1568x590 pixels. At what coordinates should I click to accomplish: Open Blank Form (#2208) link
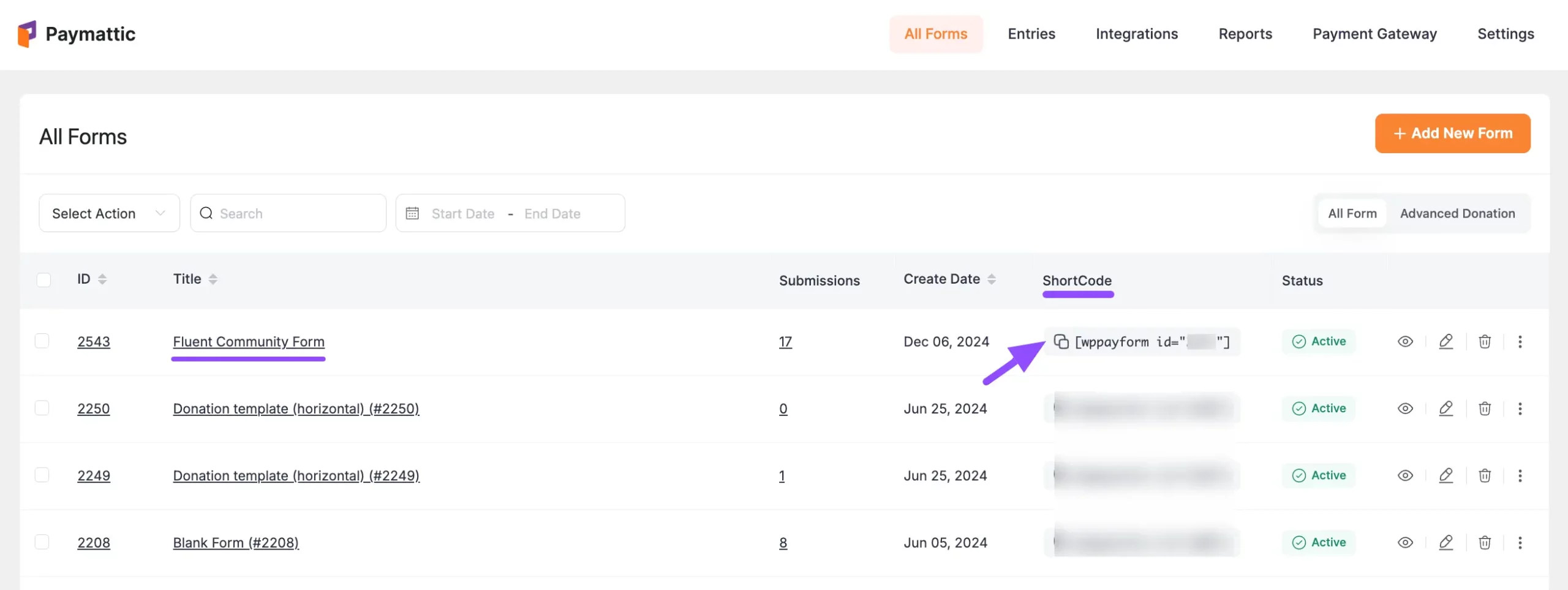tap(236, 542)
